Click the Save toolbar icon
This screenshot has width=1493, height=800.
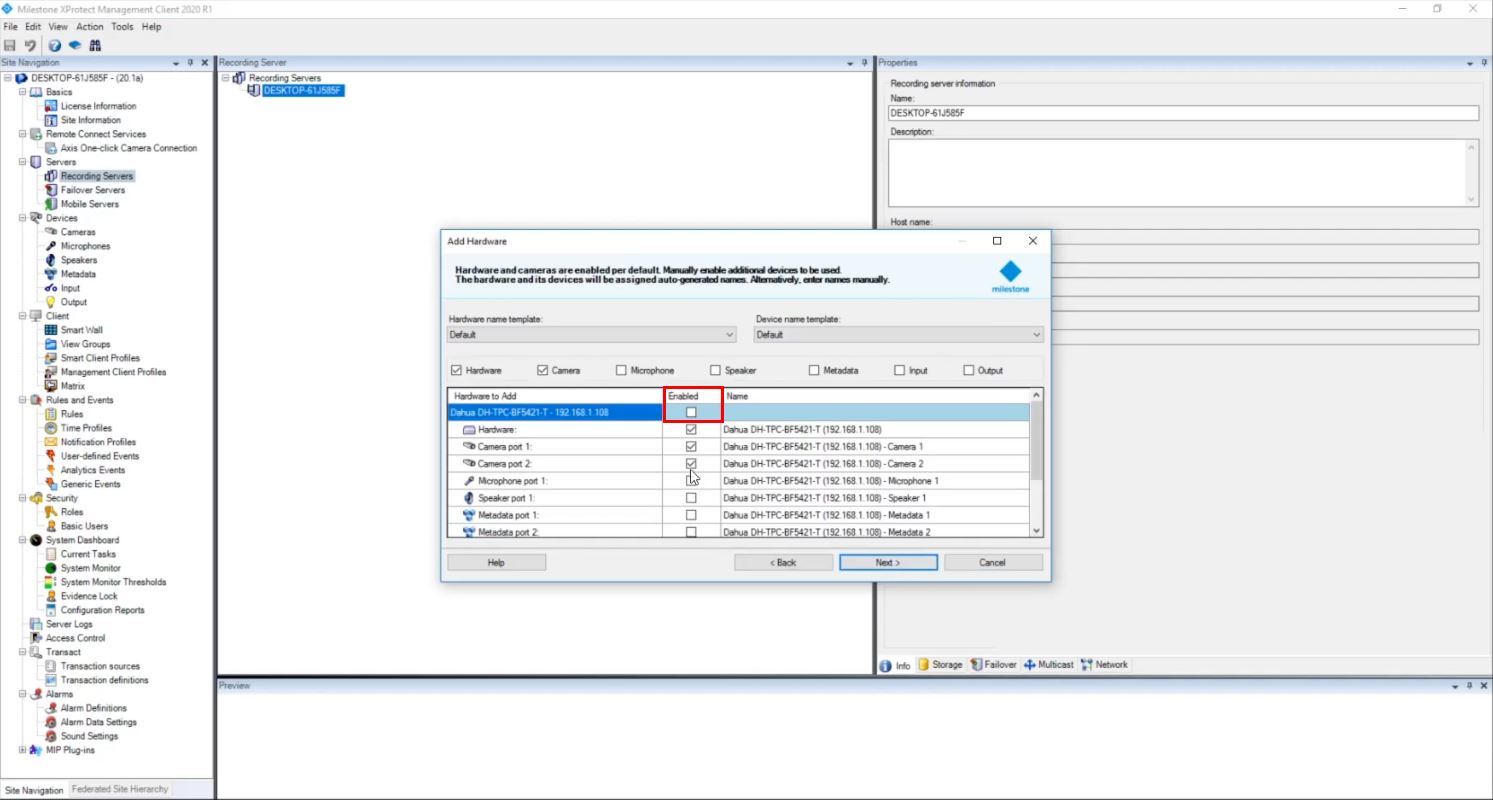(x=10, y=45)
